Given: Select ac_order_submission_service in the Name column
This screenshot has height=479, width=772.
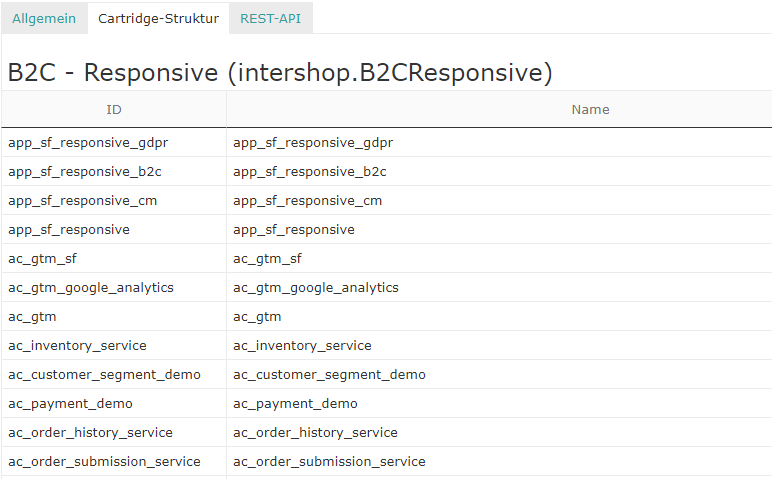Looking at the screenshot, I should point(329,462).
